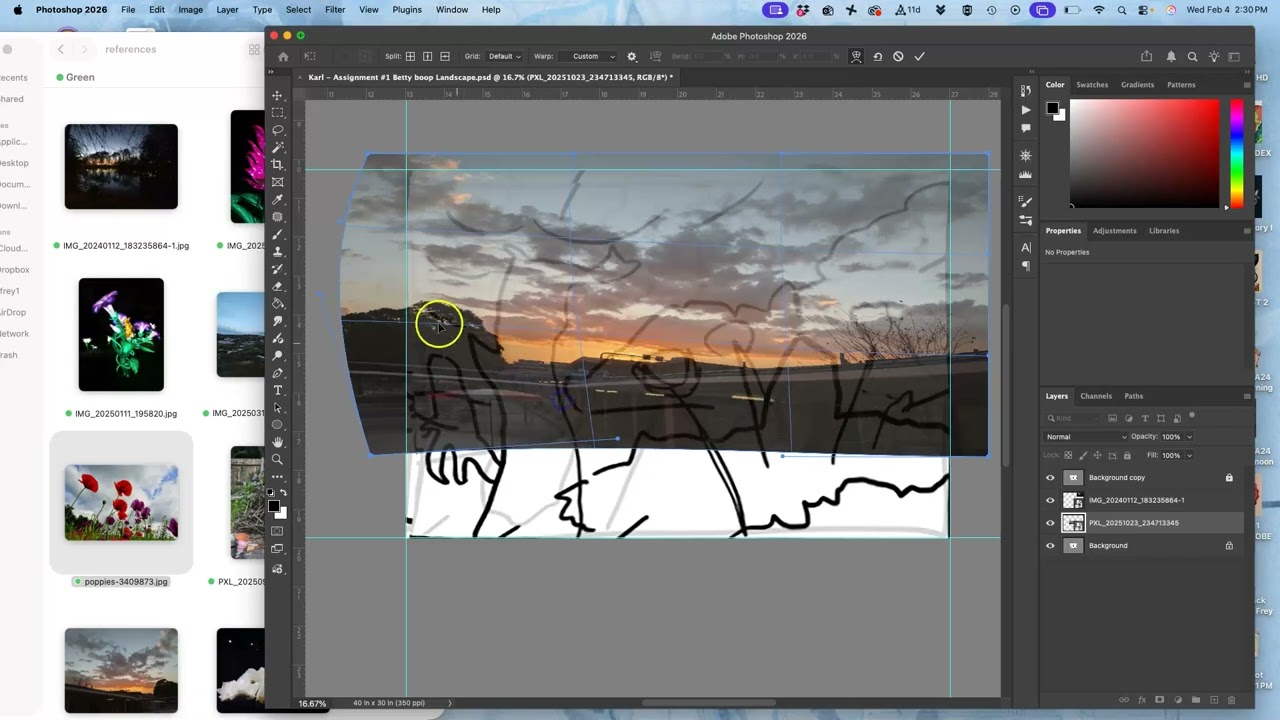Cancel the warp transform
The width and height of the screenshot is (1280, 720).
click(x=898, y=56)
